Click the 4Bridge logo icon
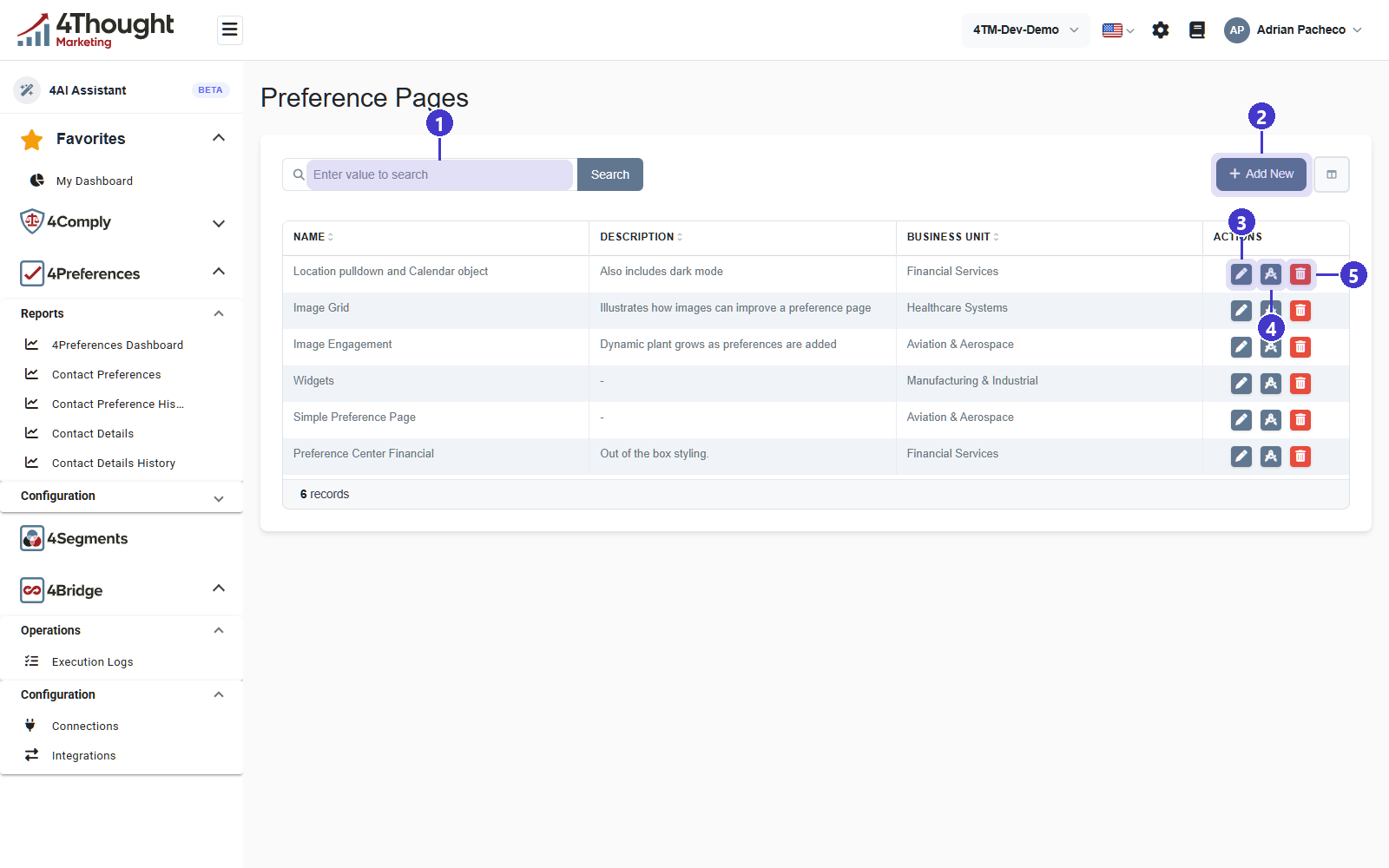 32,590
